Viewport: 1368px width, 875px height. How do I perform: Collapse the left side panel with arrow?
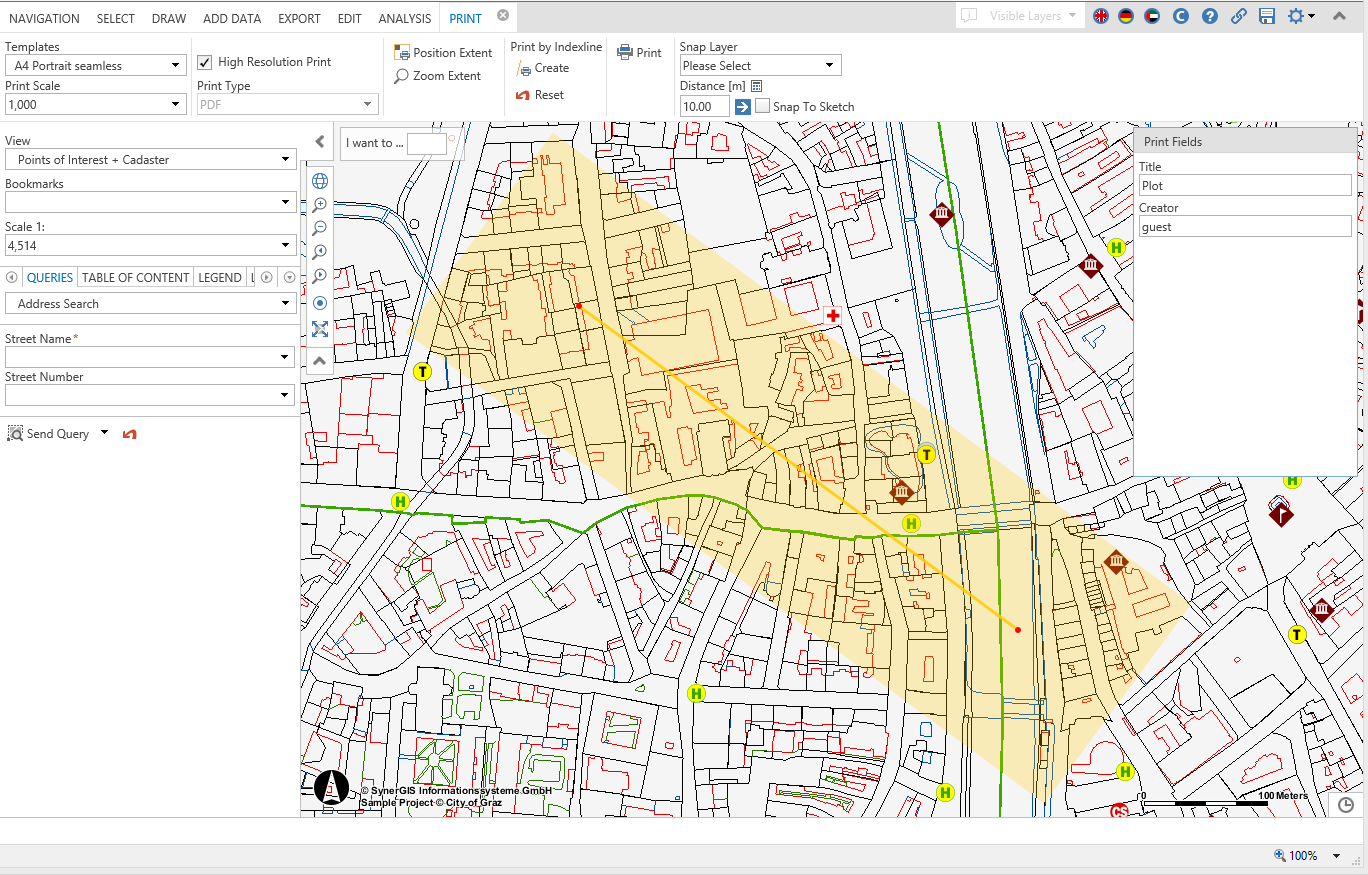320,142
